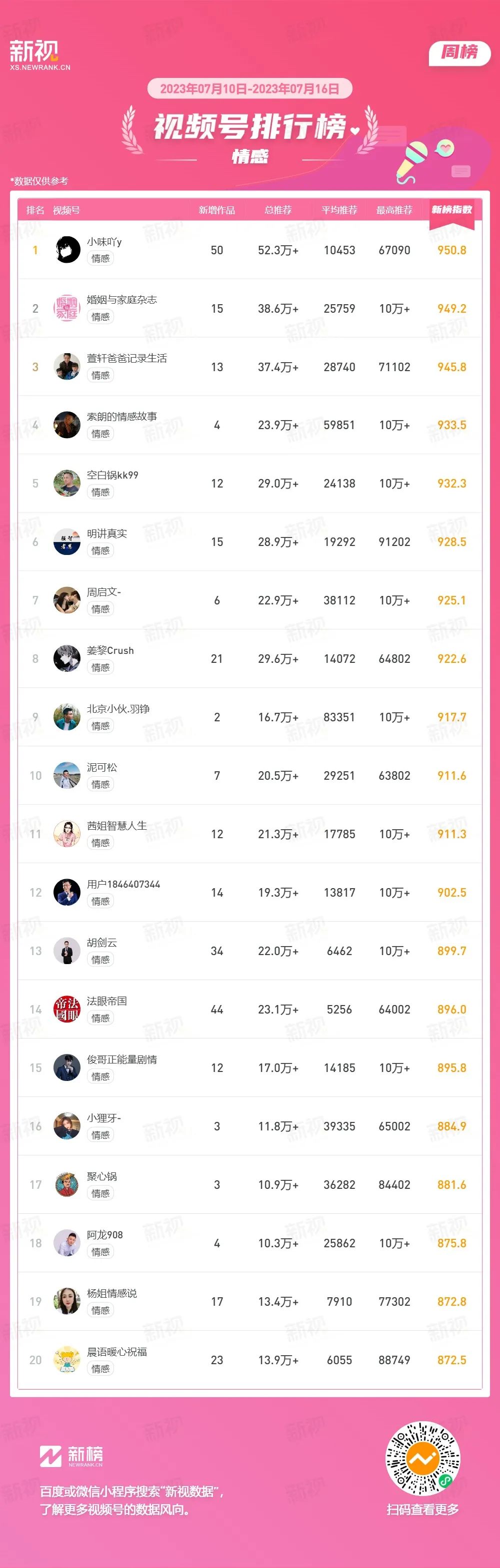Click the QR code at bottom right

coord(422,1459)
